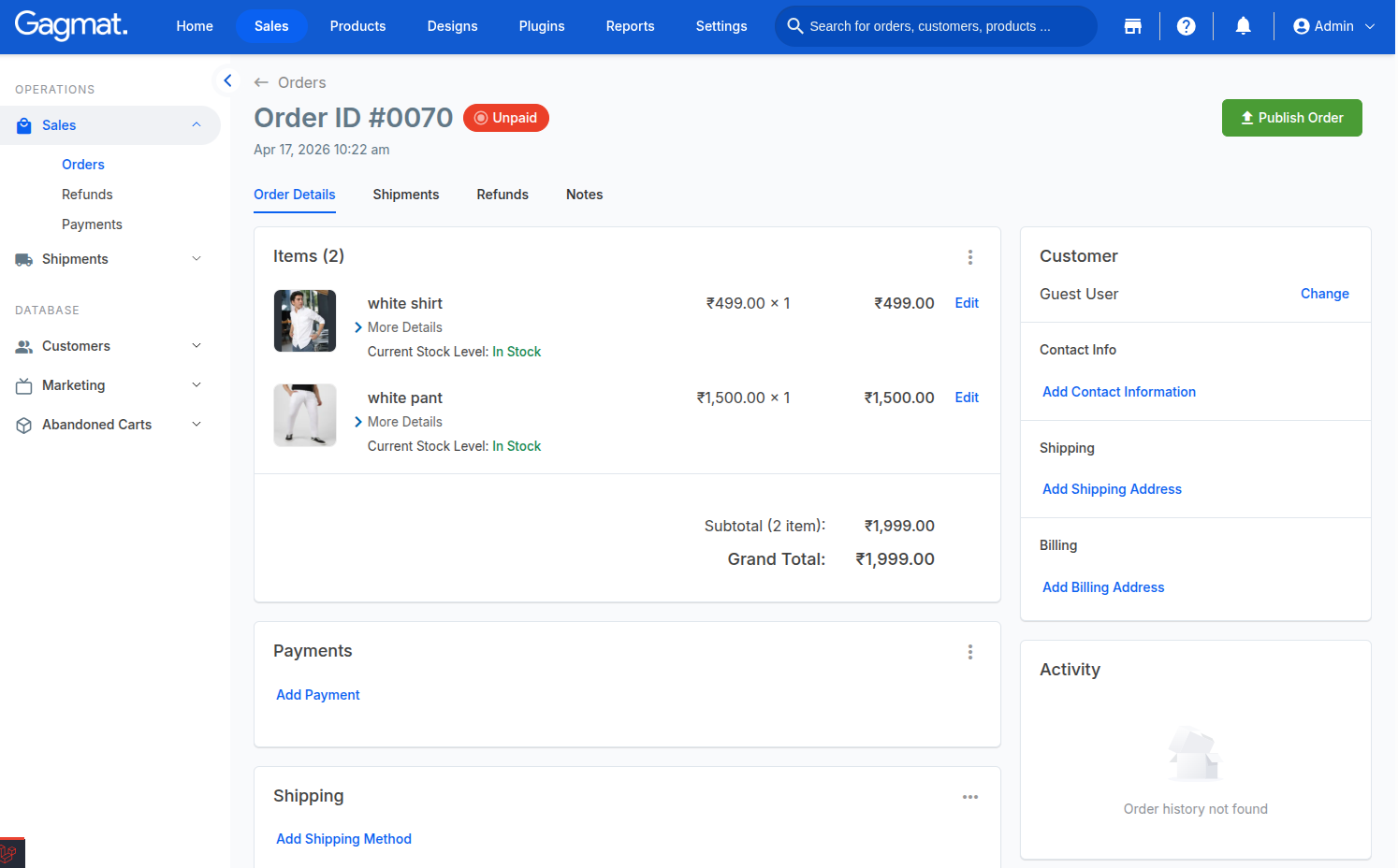
Task: Collapse the Sales sidebar group
Action: [197, 125]
